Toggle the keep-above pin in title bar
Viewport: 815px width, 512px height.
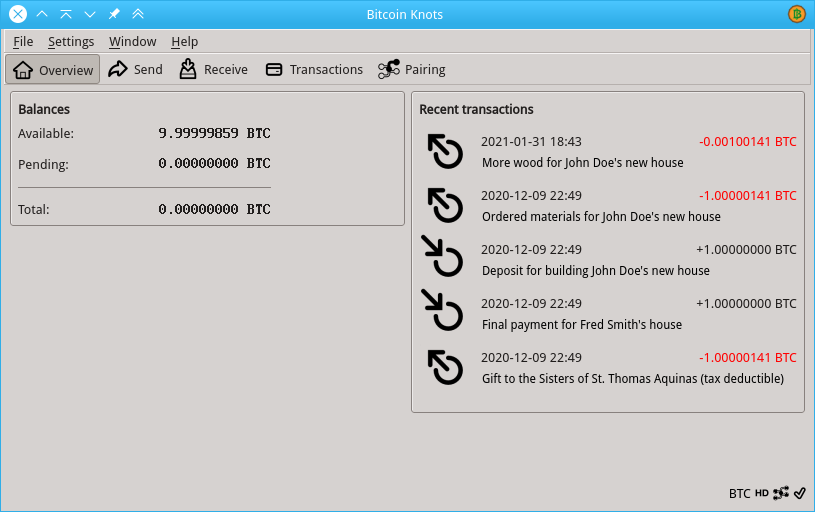click(115, 14)
